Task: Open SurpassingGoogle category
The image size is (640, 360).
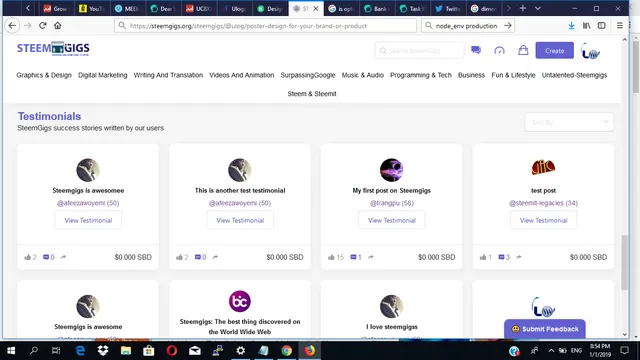Action: pyautogui.click(x=308, y=75)
